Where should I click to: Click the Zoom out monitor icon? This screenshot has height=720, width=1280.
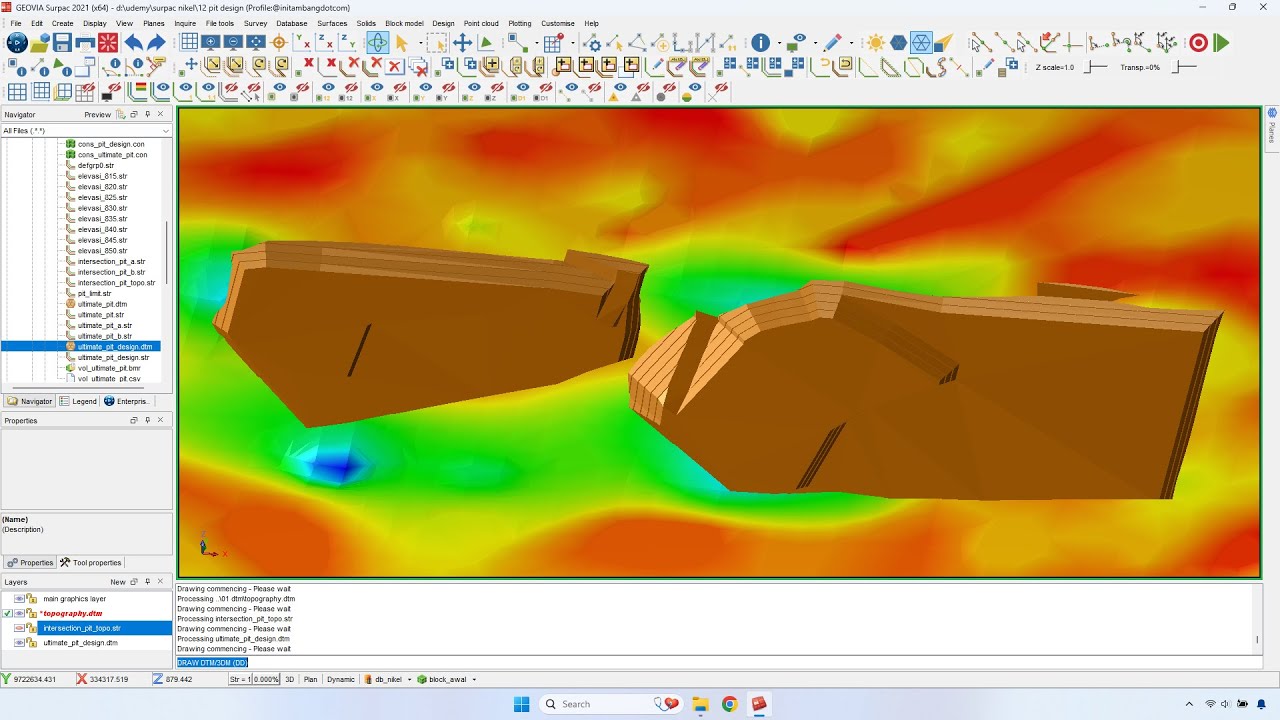(x=233, y=42)
